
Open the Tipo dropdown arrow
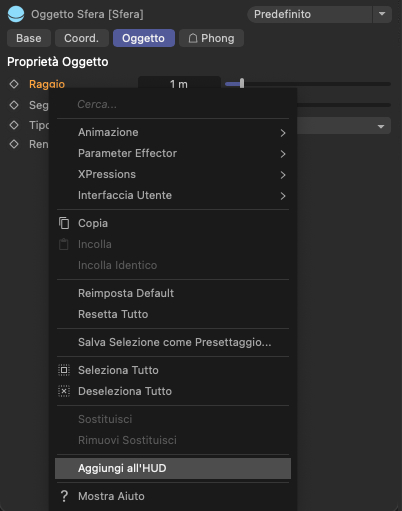point(381,126)
